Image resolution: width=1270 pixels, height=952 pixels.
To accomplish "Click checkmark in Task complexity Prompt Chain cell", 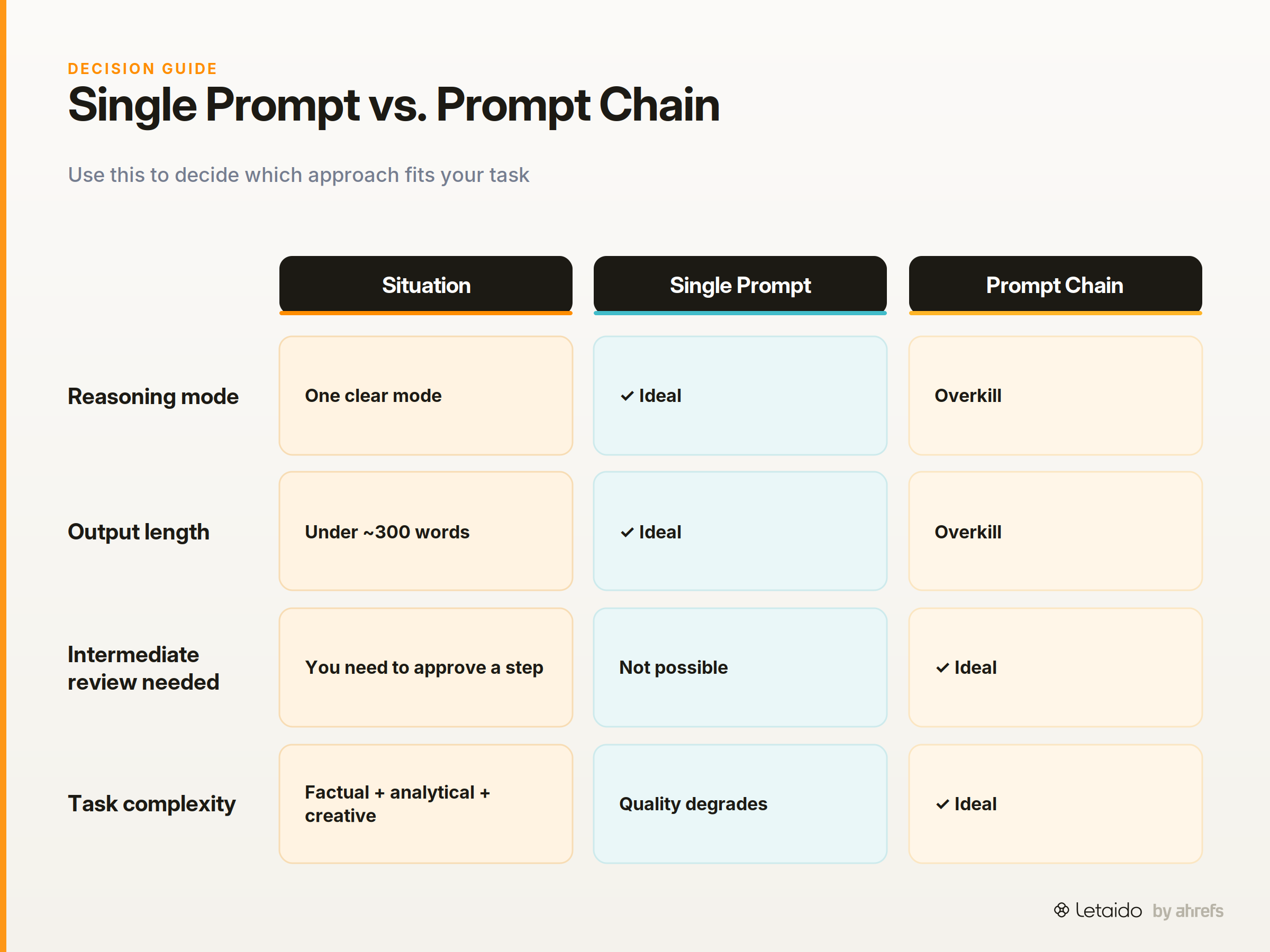I will click(x=942, y=804).
